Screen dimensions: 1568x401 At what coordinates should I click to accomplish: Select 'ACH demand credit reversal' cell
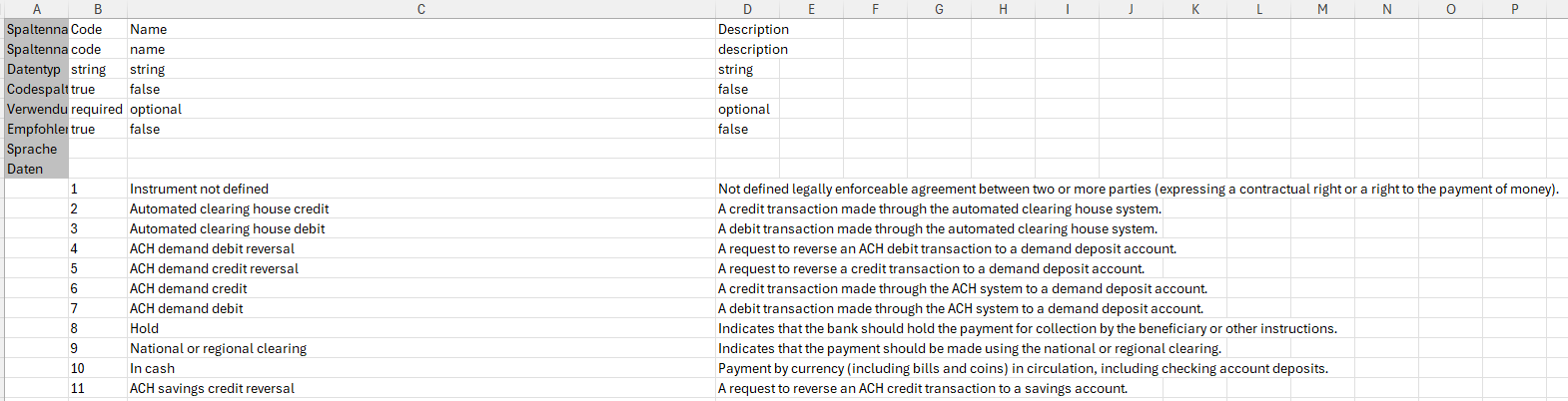[421, 268]
